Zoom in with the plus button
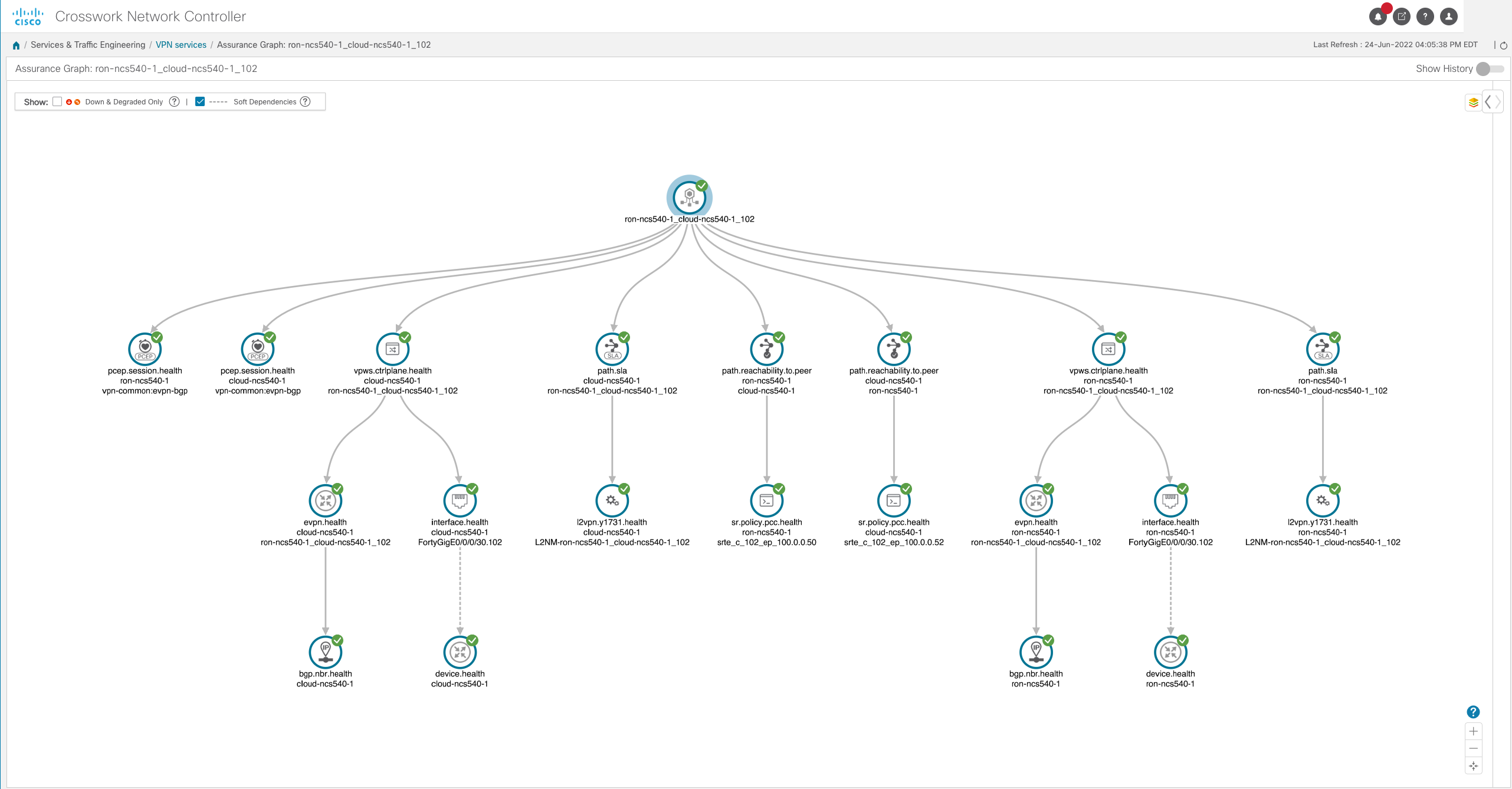 [1473, 731]
